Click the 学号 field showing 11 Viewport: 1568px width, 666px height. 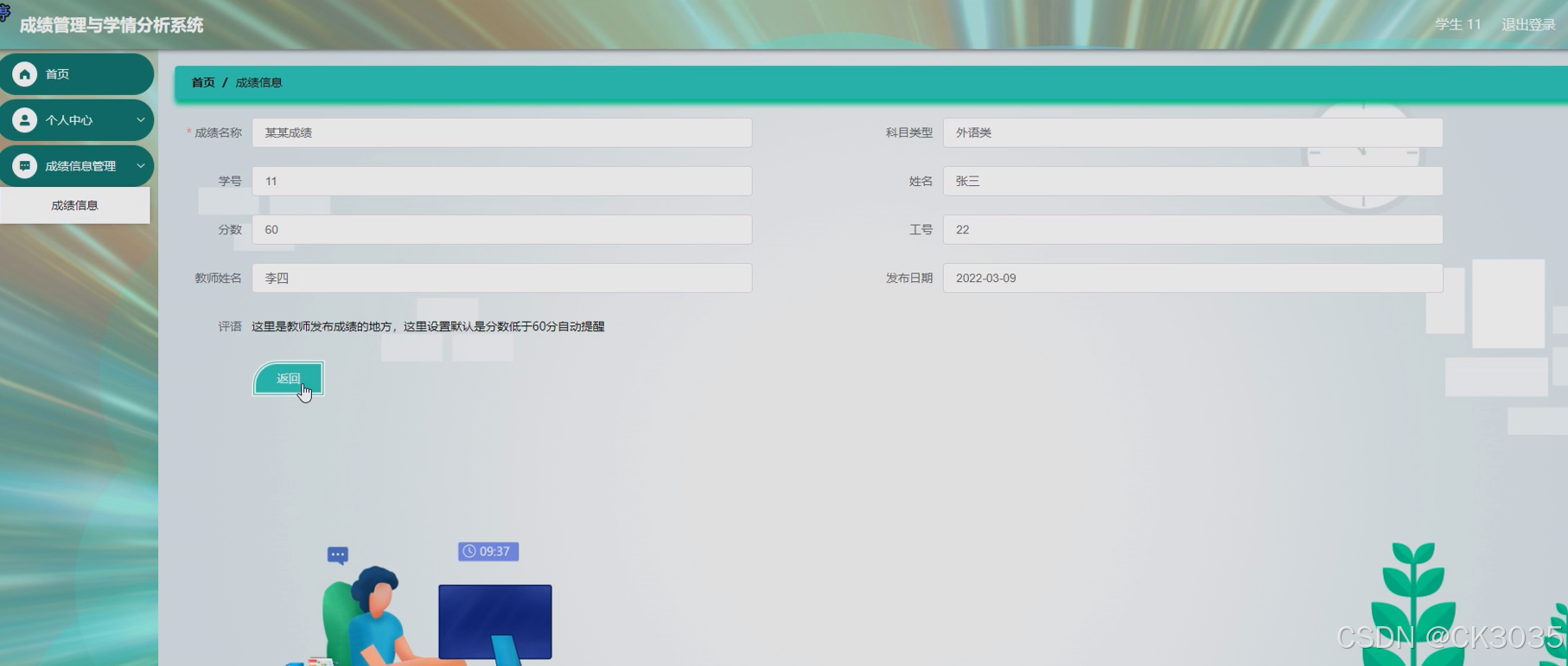tap(502, 182)
